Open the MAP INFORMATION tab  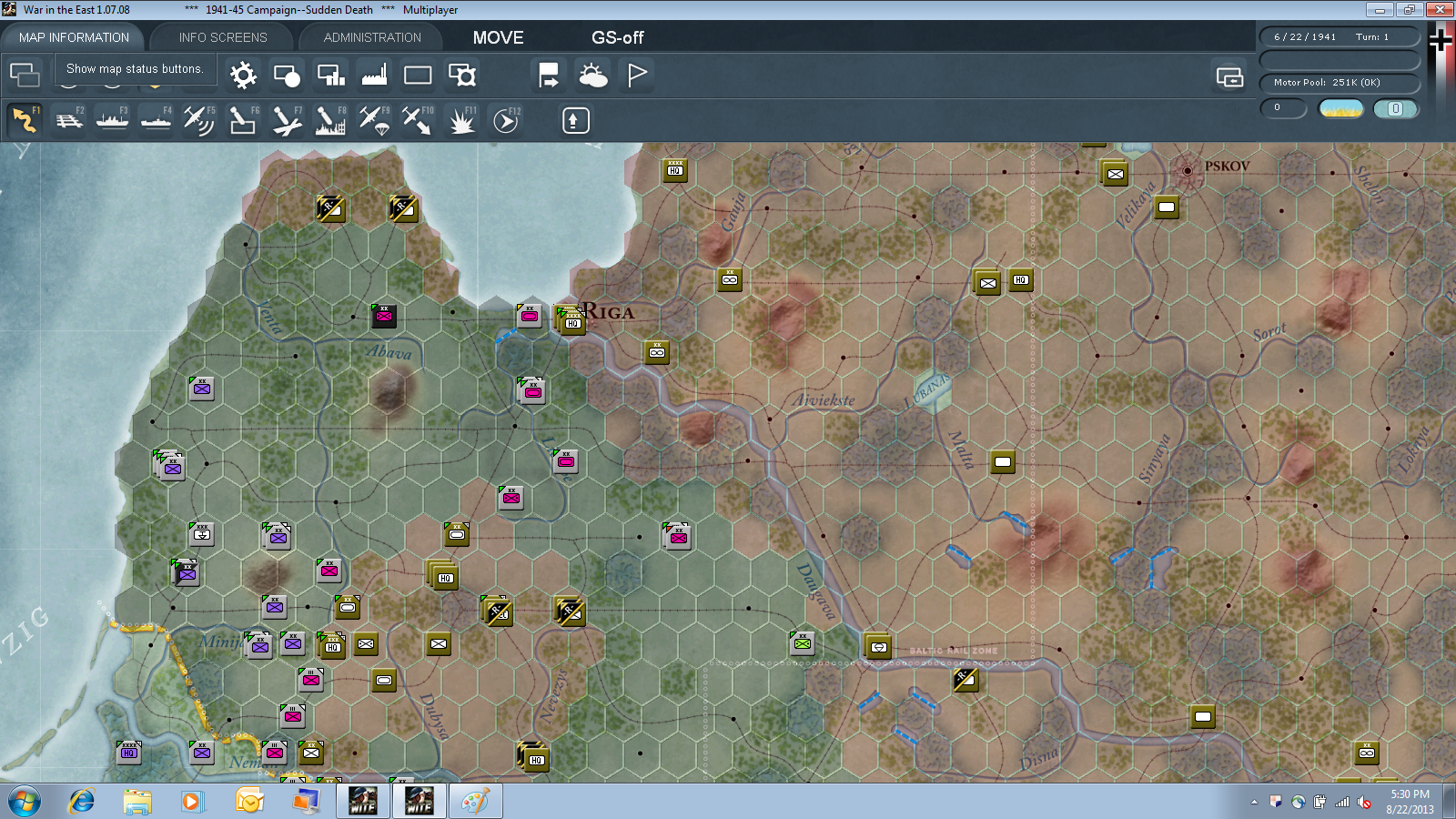tap(74, 37)
